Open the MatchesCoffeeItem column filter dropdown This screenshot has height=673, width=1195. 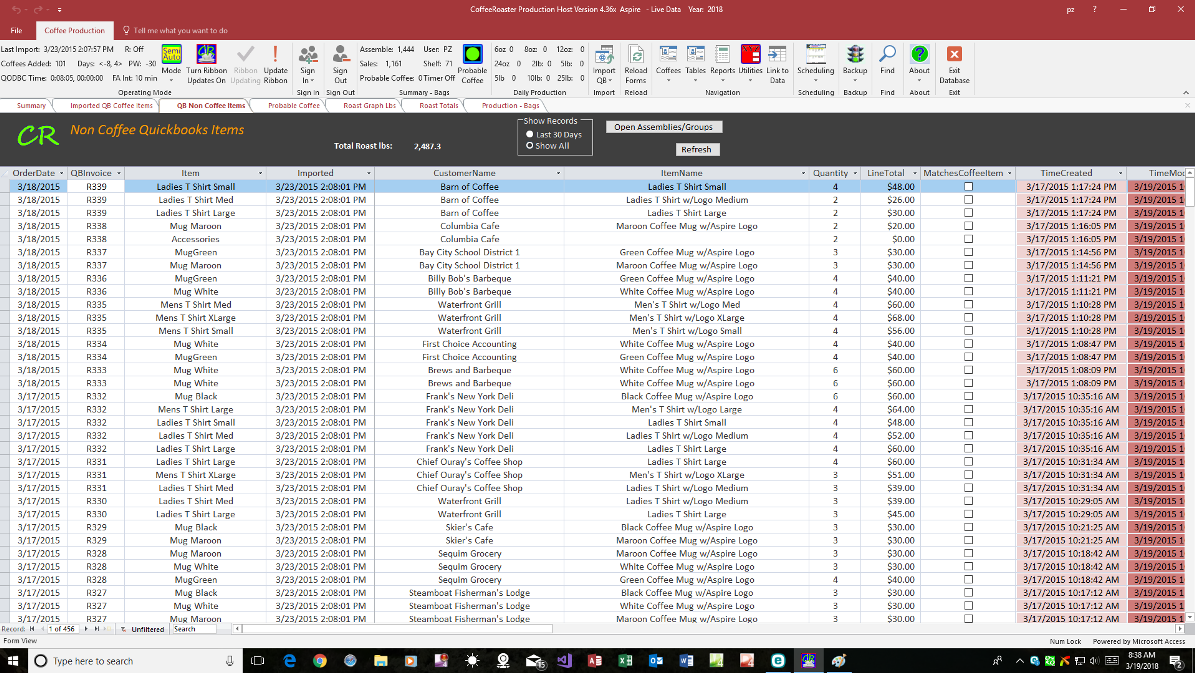point(1010,174)
